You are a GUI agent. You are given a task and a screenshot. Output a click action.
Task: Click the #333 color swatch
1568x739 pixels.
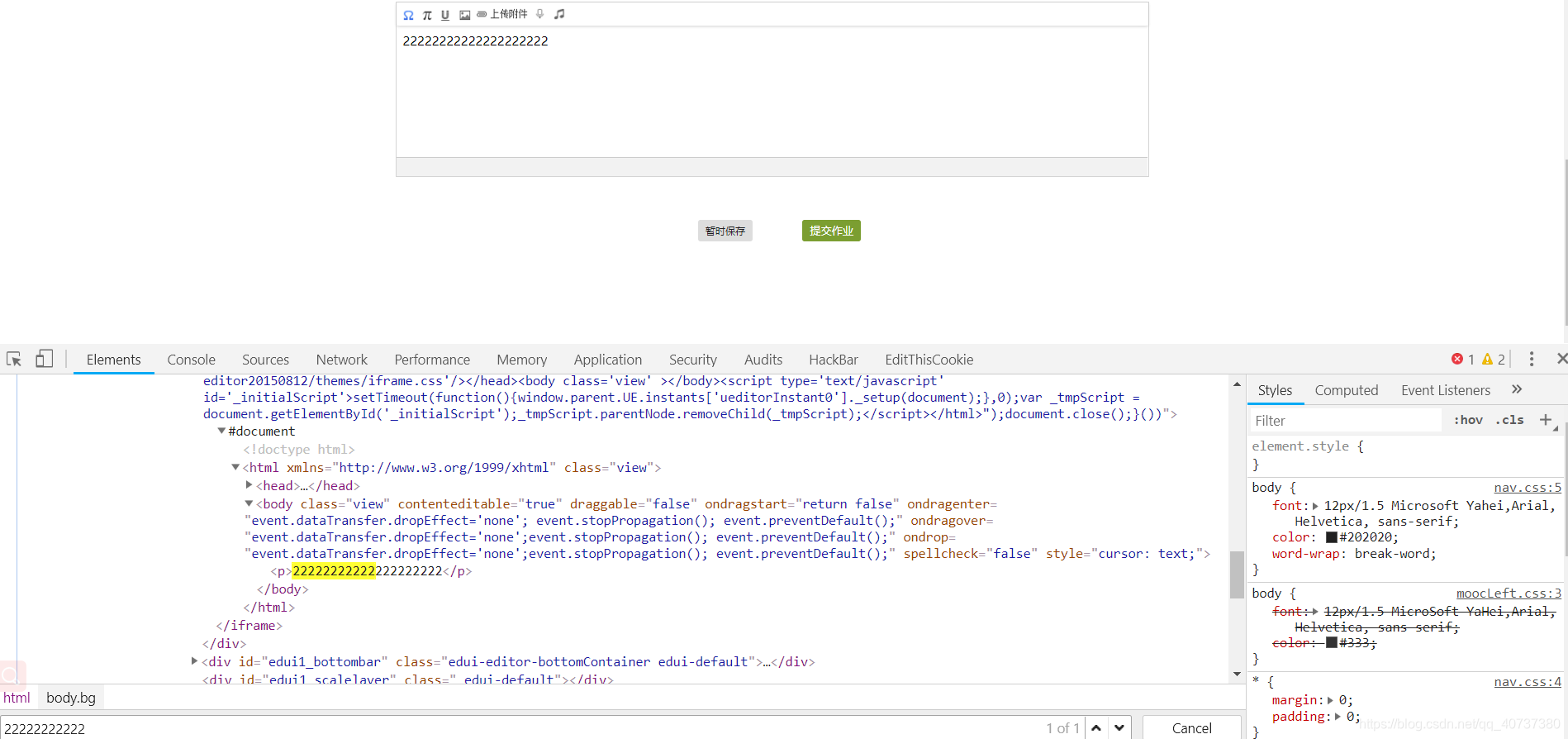pos(1331,643)
